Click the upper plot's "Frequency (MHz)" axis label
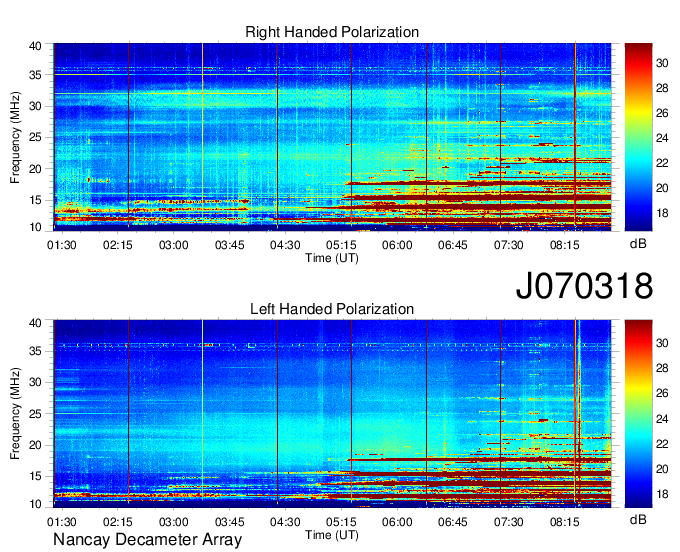 [15, 137]
